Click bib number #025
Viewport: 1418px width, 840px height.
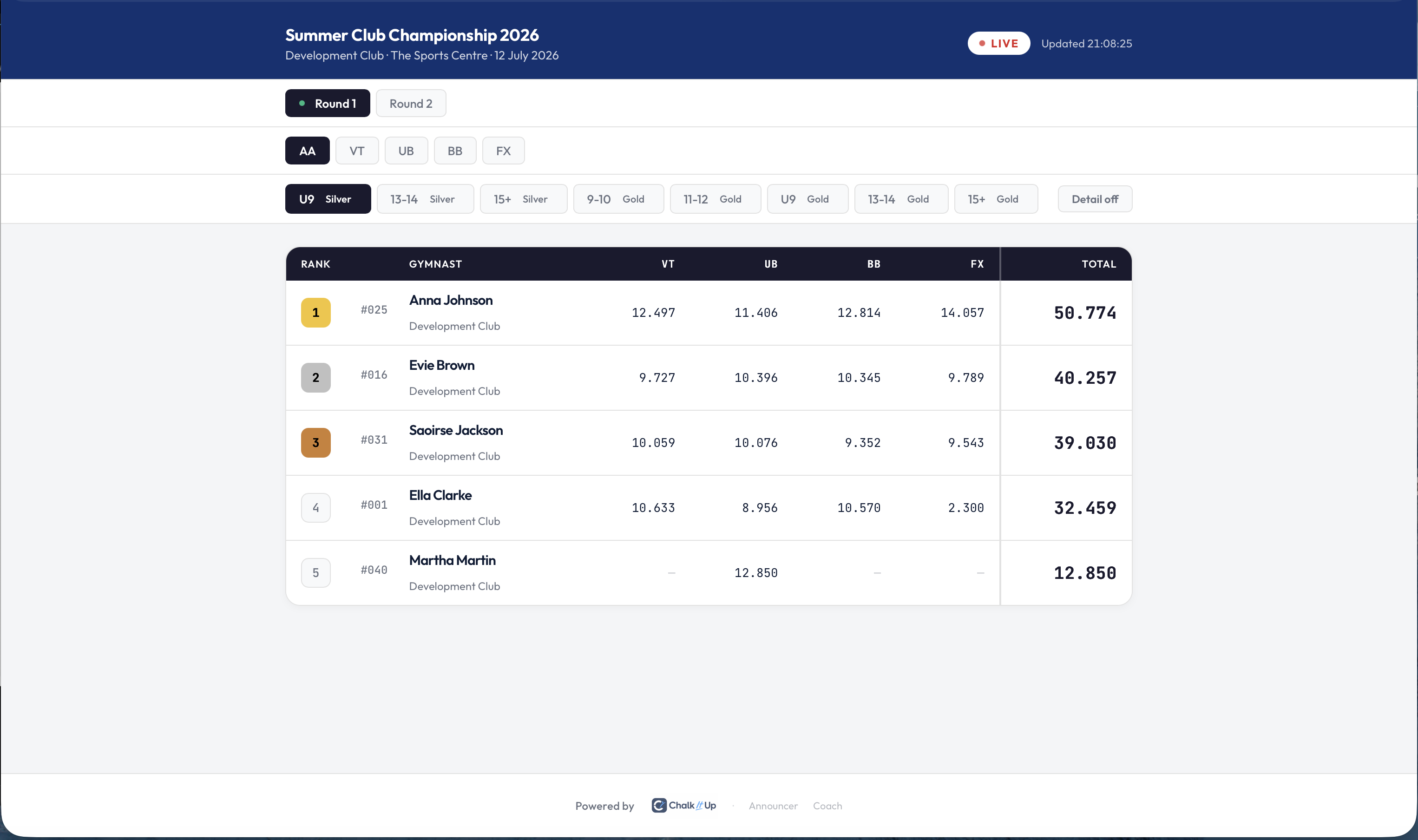(x=374, y=309)
